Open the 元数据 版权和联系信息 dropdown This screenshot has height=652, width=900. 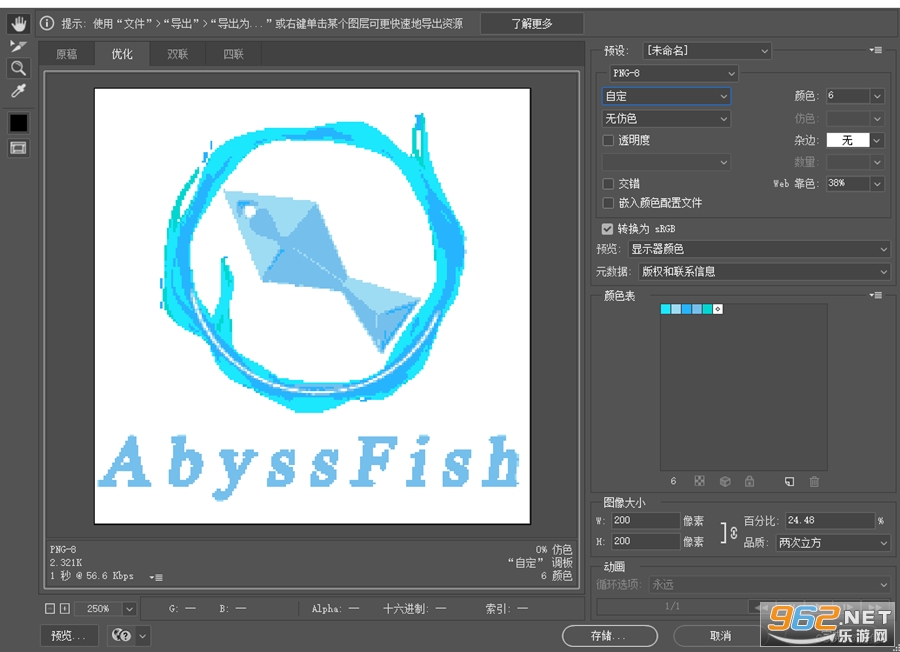pos(764,271)
